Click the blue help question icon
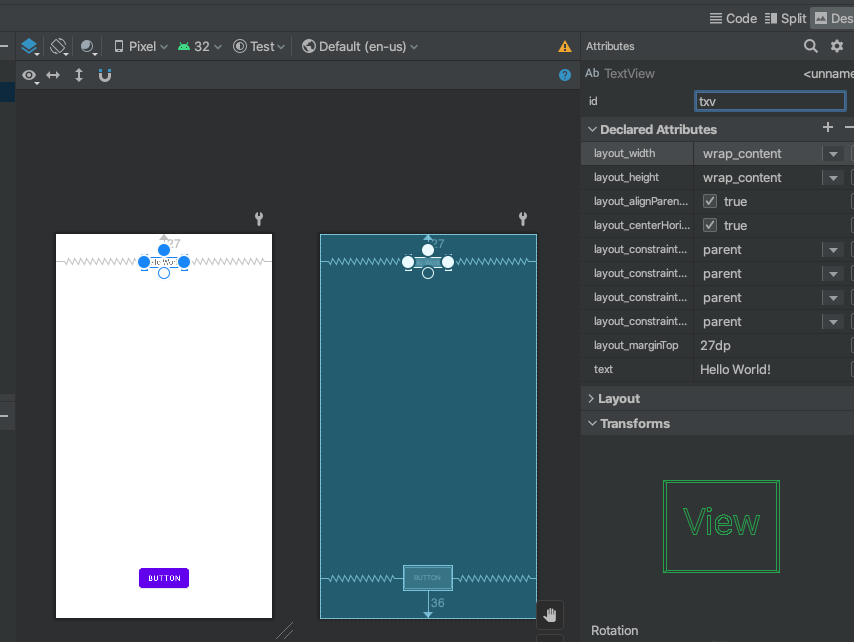The image size is (854, 642). [x=565, y=75]
